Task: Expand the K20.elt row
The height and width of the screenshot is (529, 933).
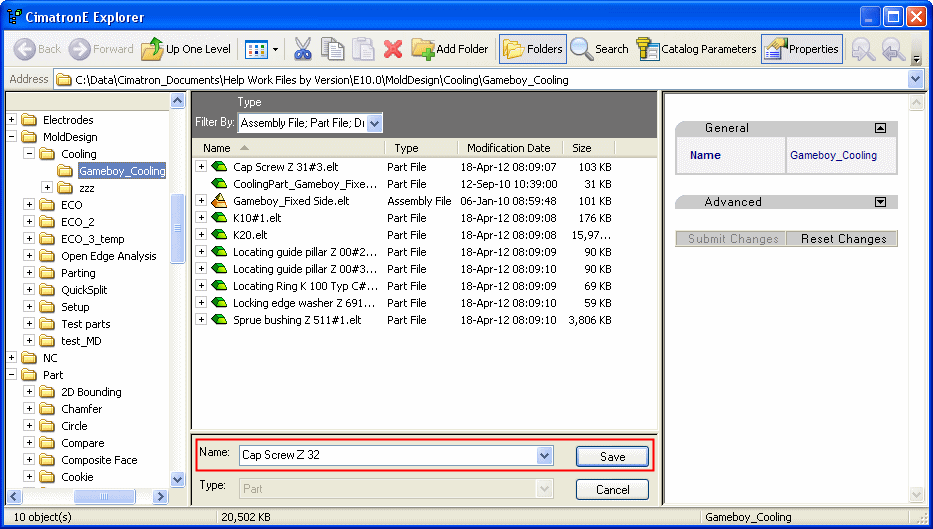Action: 201,234
